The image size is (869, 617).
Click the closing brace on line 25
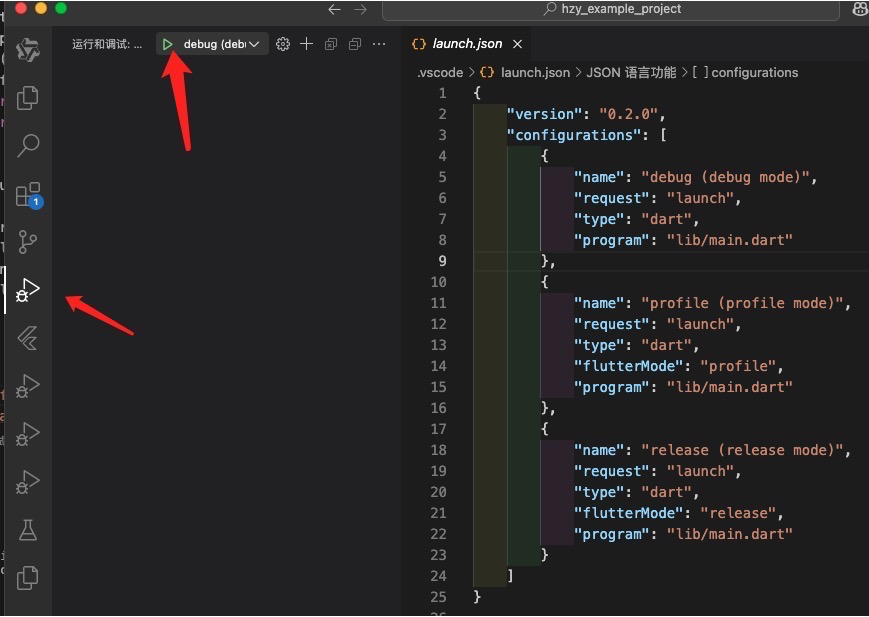tap(477, 597)
